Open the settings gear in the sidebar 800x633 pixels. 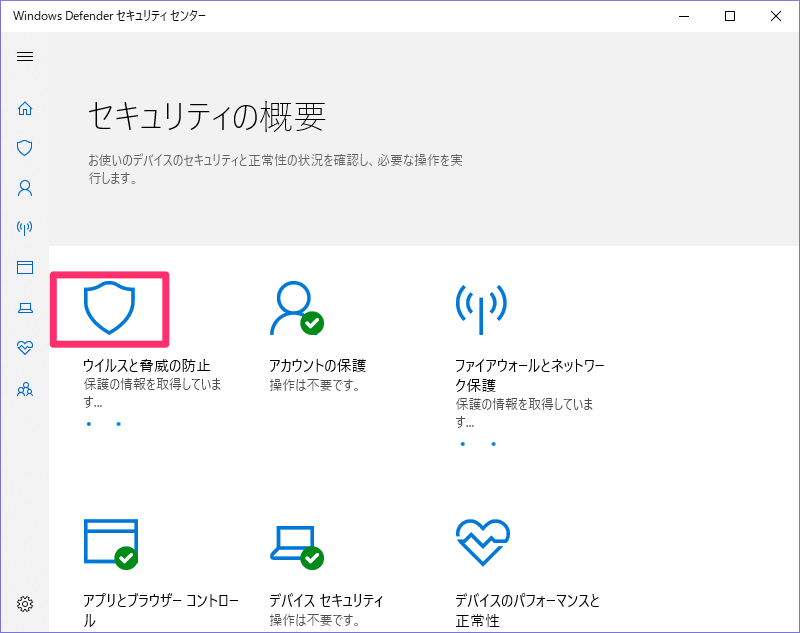25,604
